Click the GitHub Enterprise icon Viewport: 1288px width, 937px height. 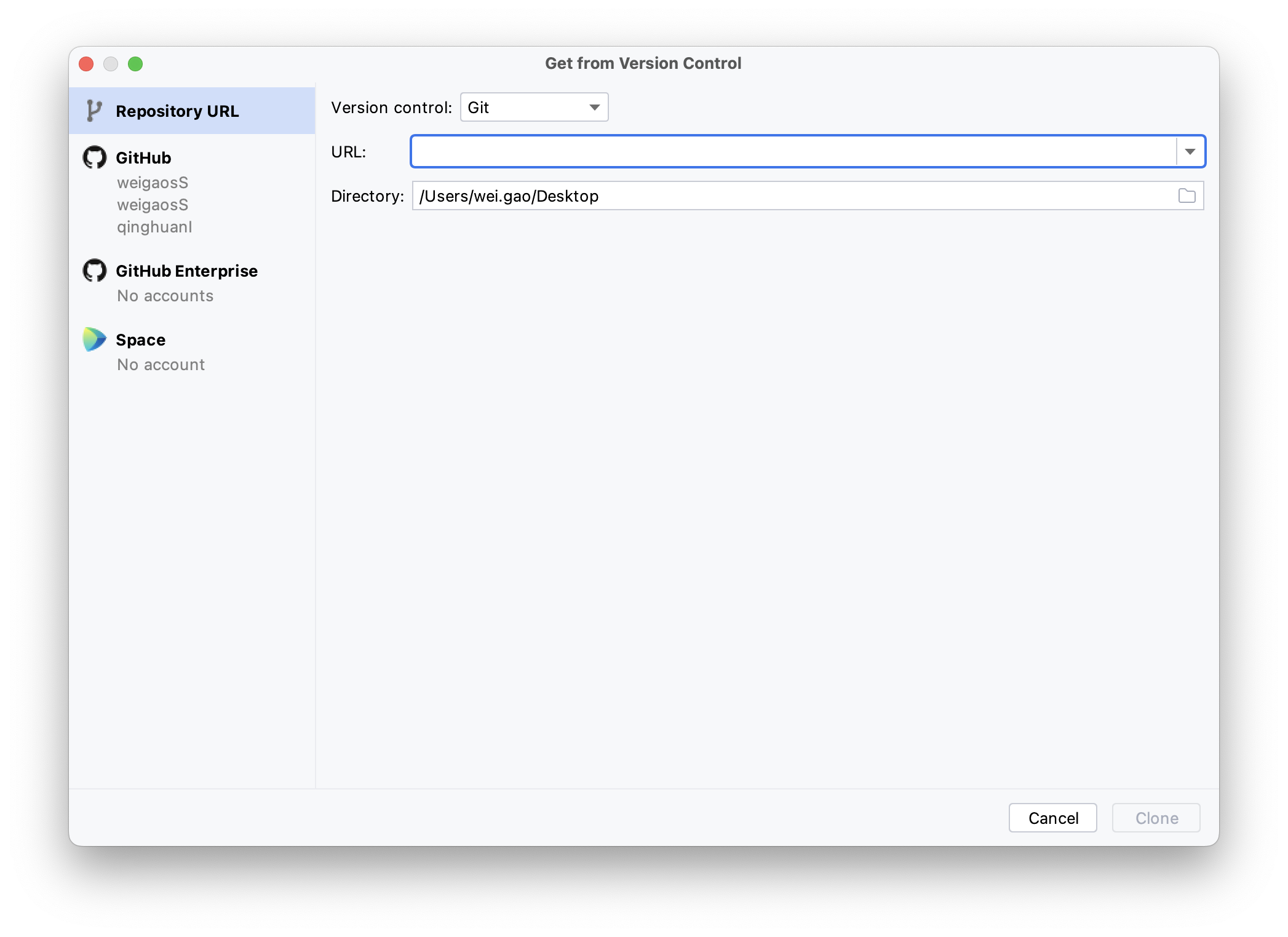click(93, 270)
